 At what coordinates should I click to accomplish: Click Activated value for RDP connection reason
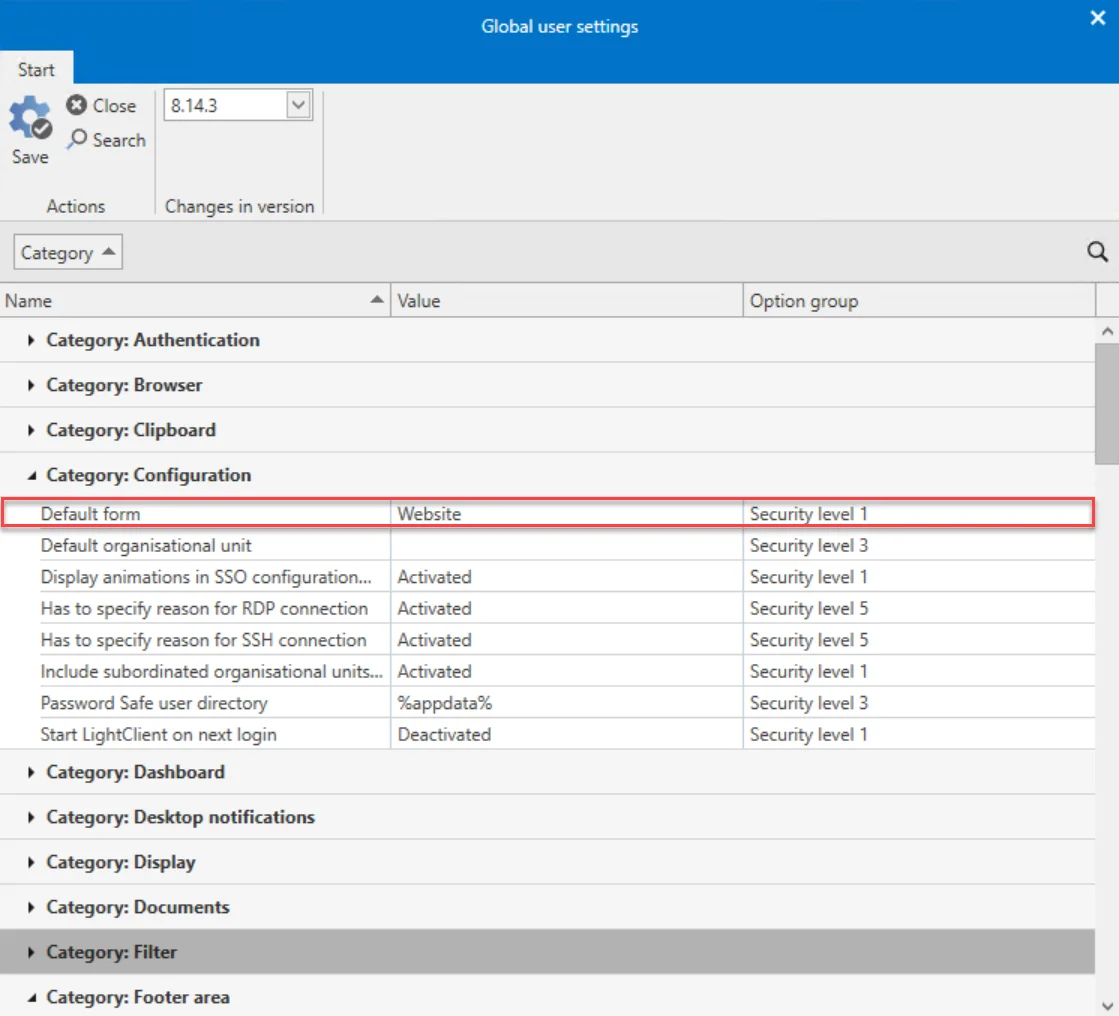click(x=434, y=609)
